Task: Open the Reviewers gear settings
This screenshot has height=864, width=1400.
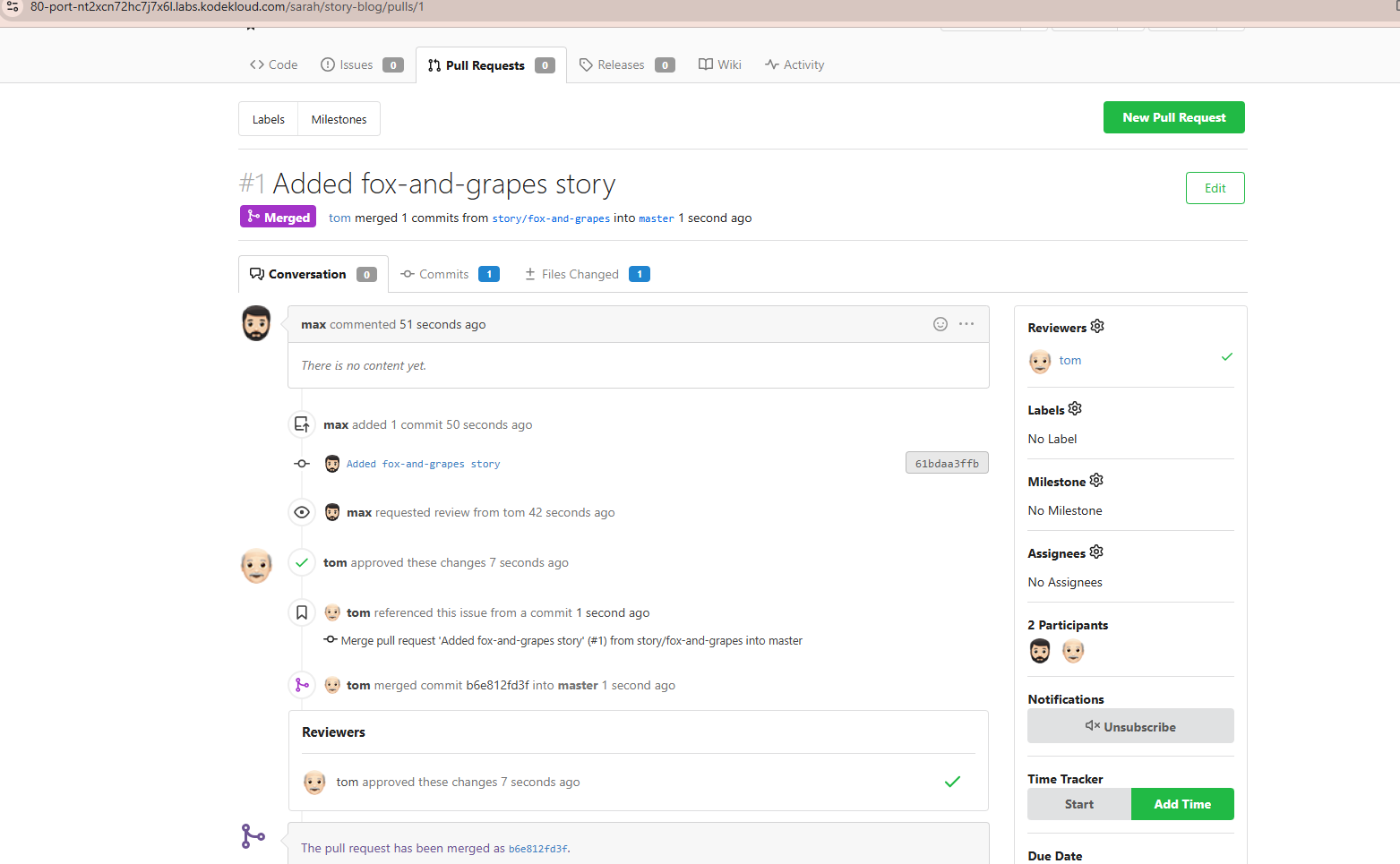Action: click(x=1097, y=326)
